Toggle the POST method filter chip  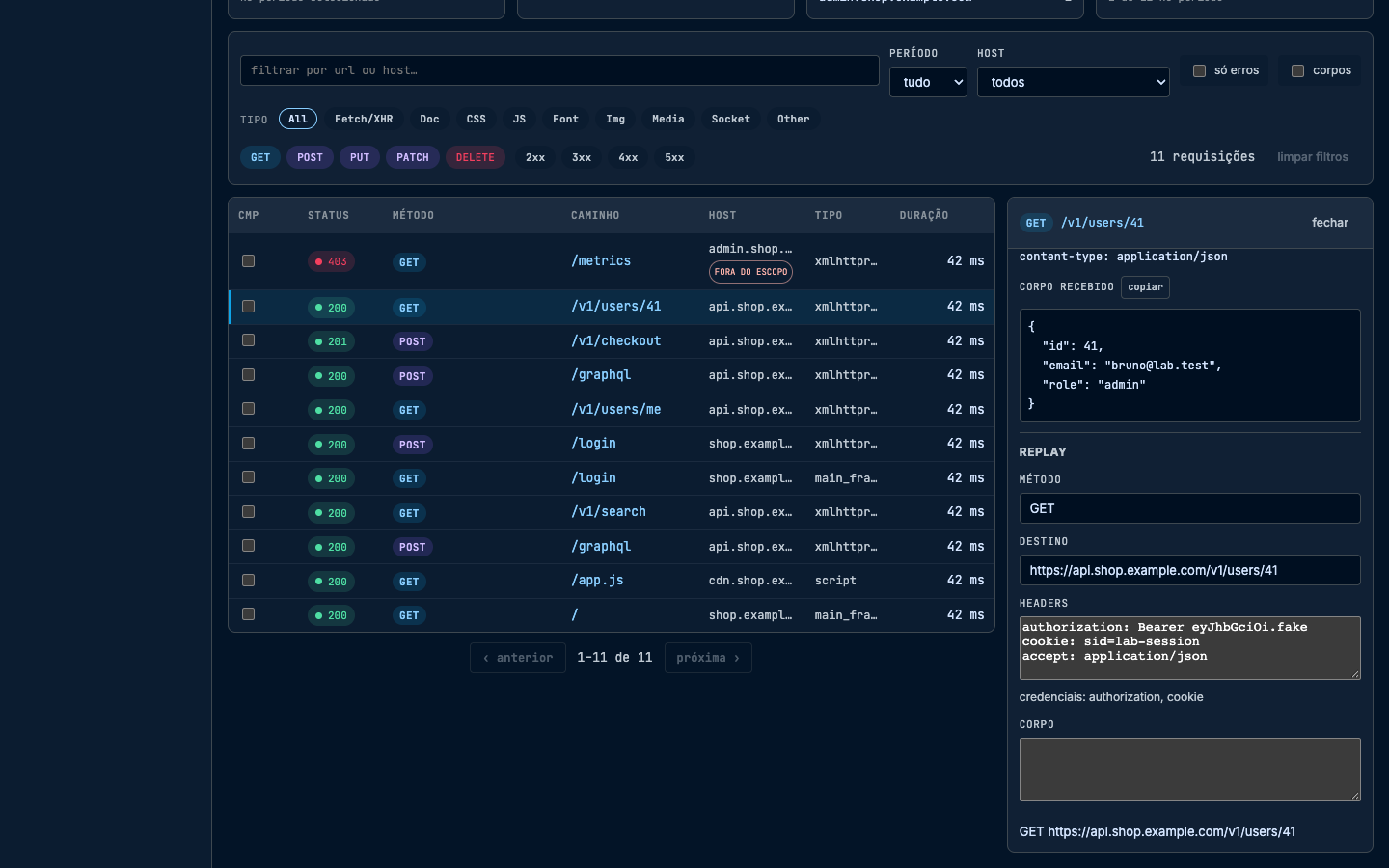[310, 157]
